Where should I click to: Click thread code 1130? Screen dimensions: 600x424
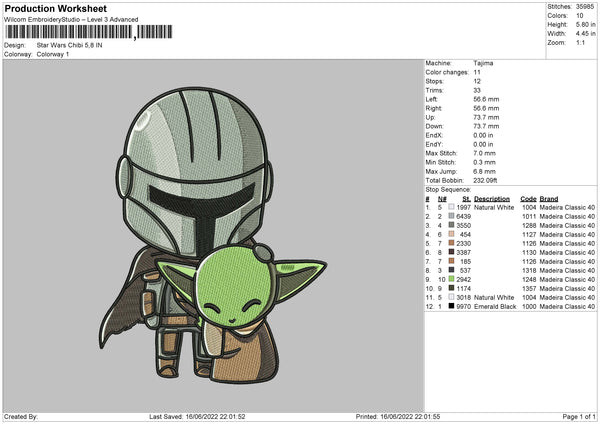point(529,253)
